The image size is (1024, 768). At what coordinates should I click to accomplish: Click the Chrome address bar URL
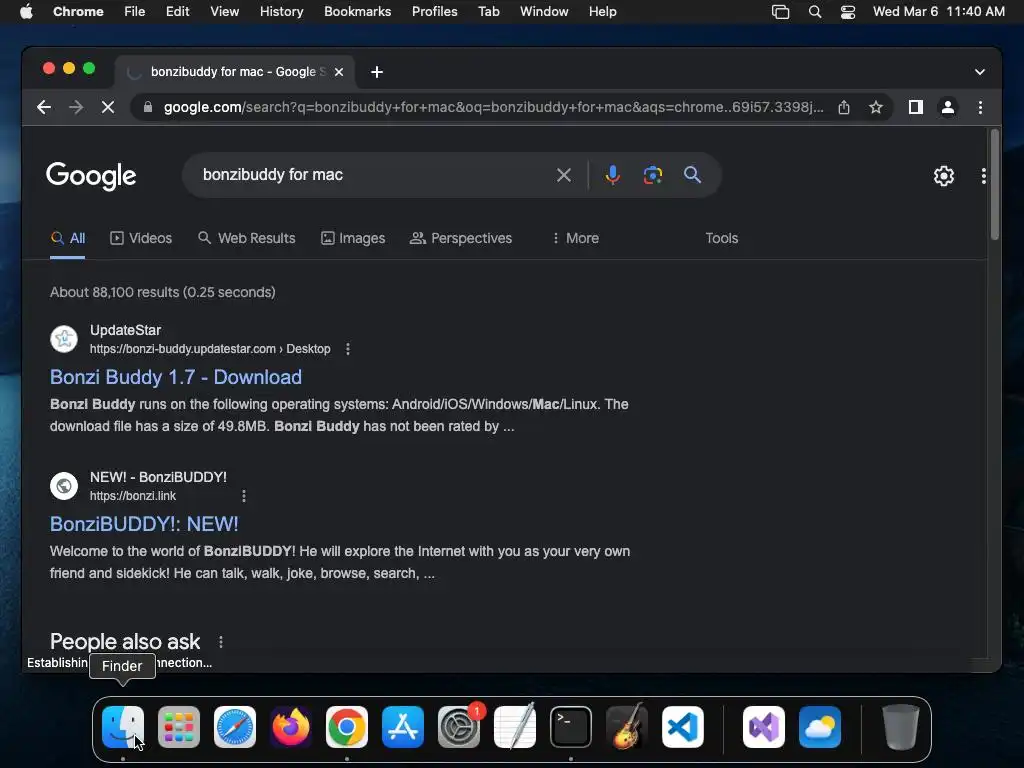point(493,107)
